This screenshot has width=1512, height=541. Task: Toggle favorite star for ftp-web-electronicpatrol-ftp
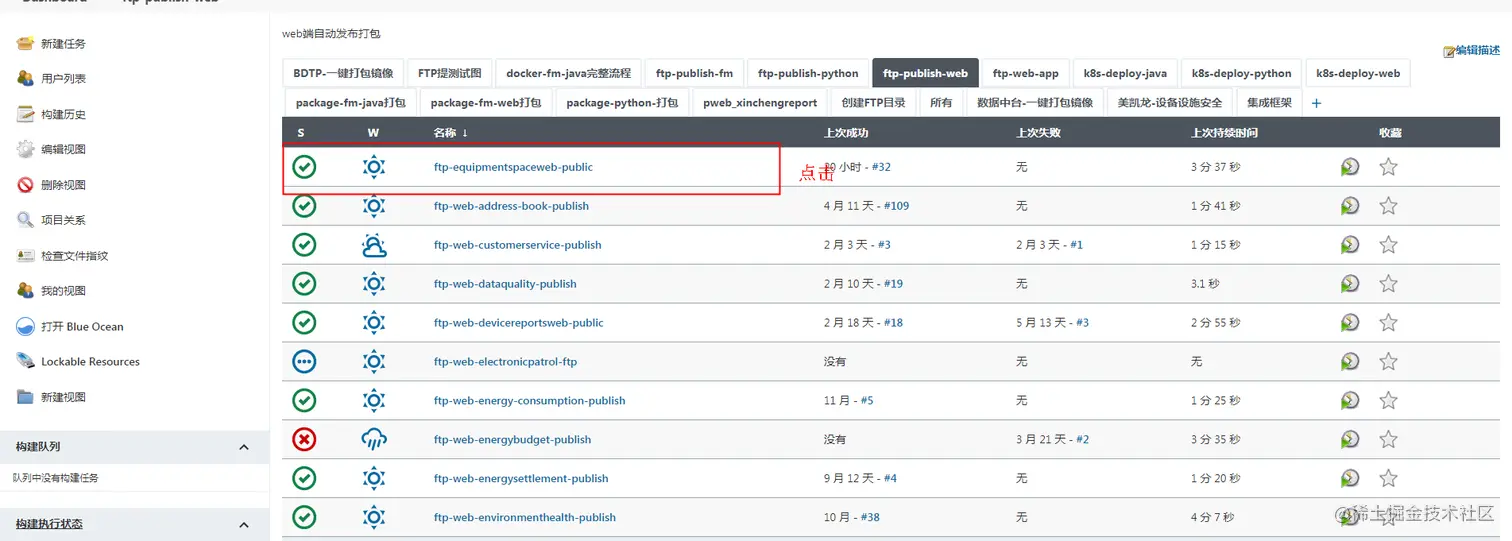coord(1388,362)
